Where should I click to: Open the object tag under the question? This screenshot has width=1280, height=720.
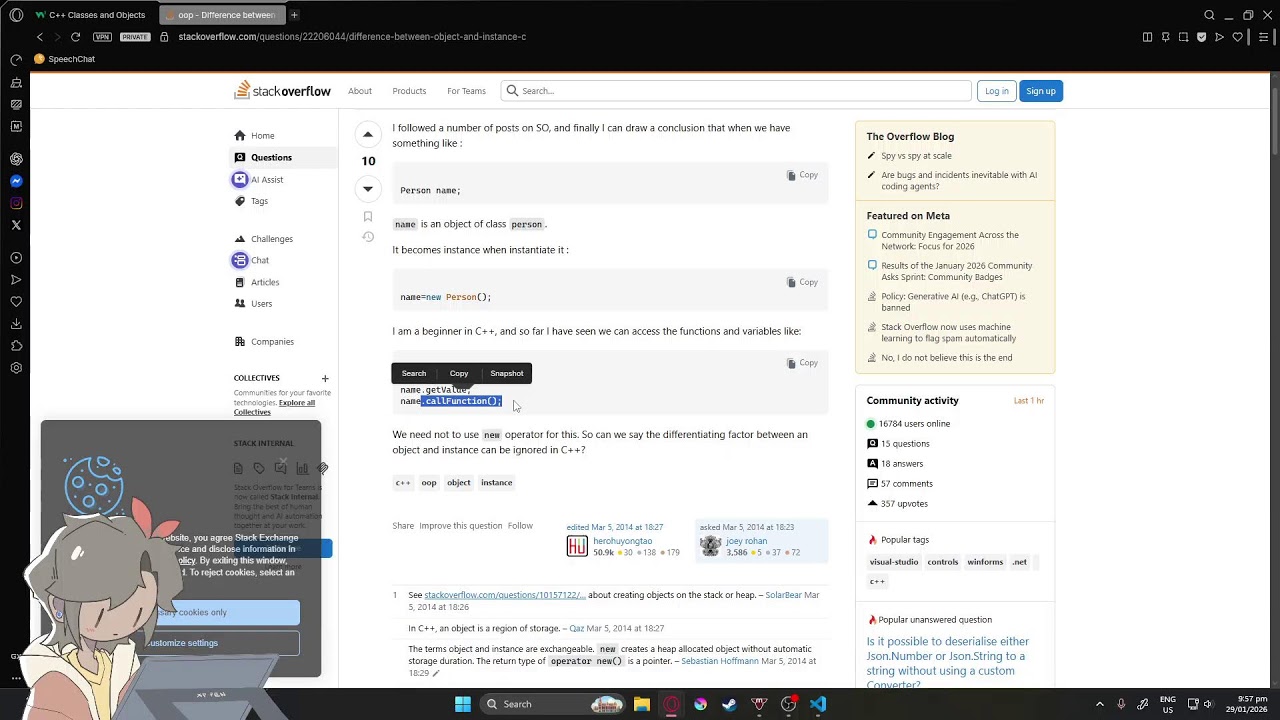click(459, 482)
